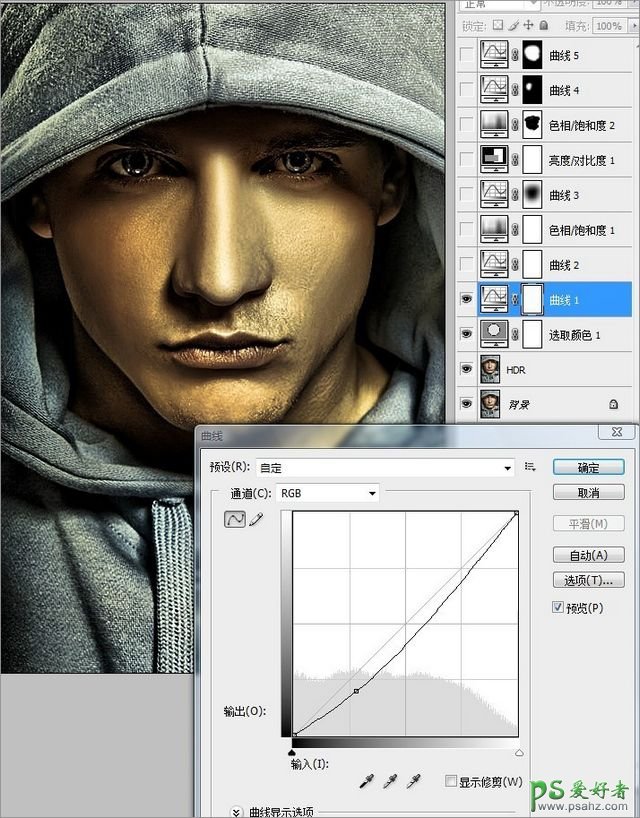Select the pencil draw-curve tool
640x818 pixels.
tap(254, 520)
